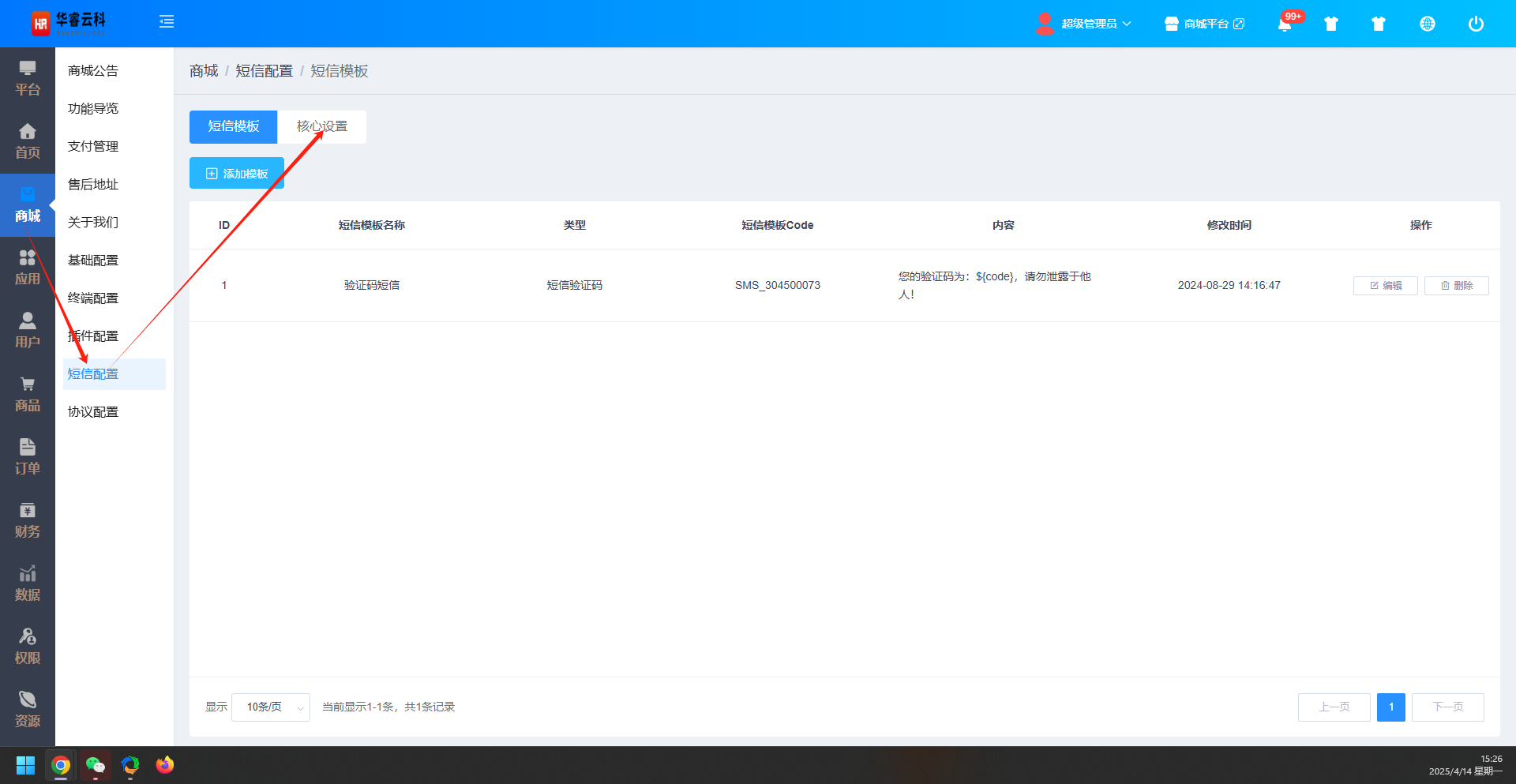The width and height of the screenshot is (1516, 784).
Task: Open 支付管理 in the submenu
Action: point(93,146)
